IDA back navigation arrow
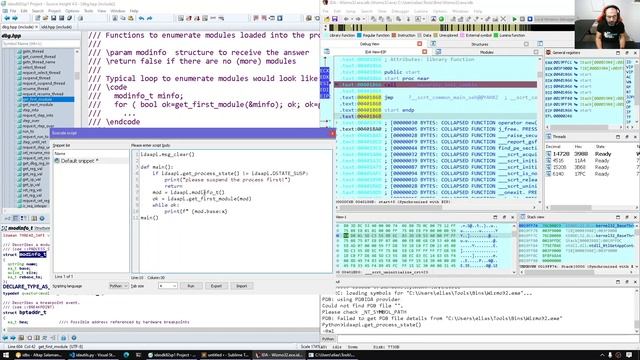The height and width of the screenshot is (360, 640). click(346, 19)
